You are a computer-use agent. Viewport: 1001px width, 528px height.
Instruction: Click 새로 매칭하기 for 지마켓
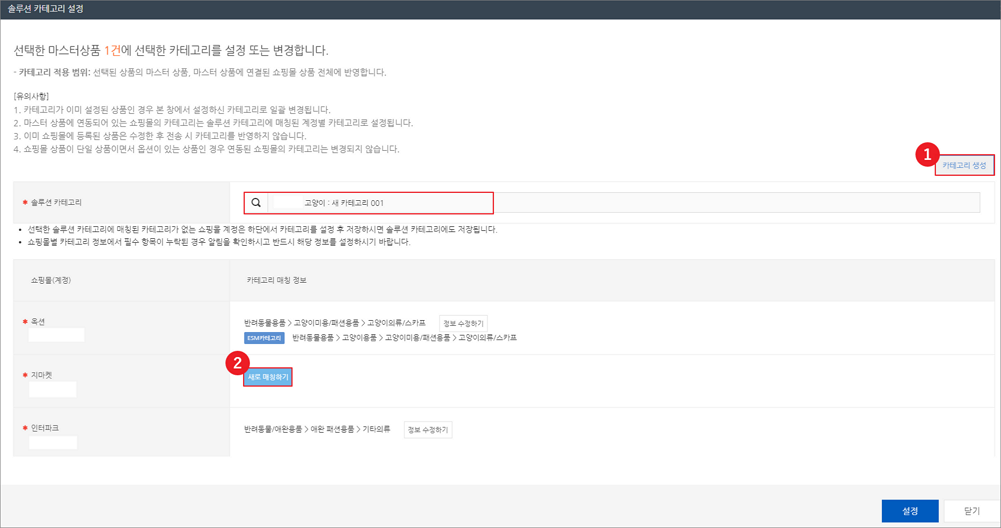click(268, 377)
